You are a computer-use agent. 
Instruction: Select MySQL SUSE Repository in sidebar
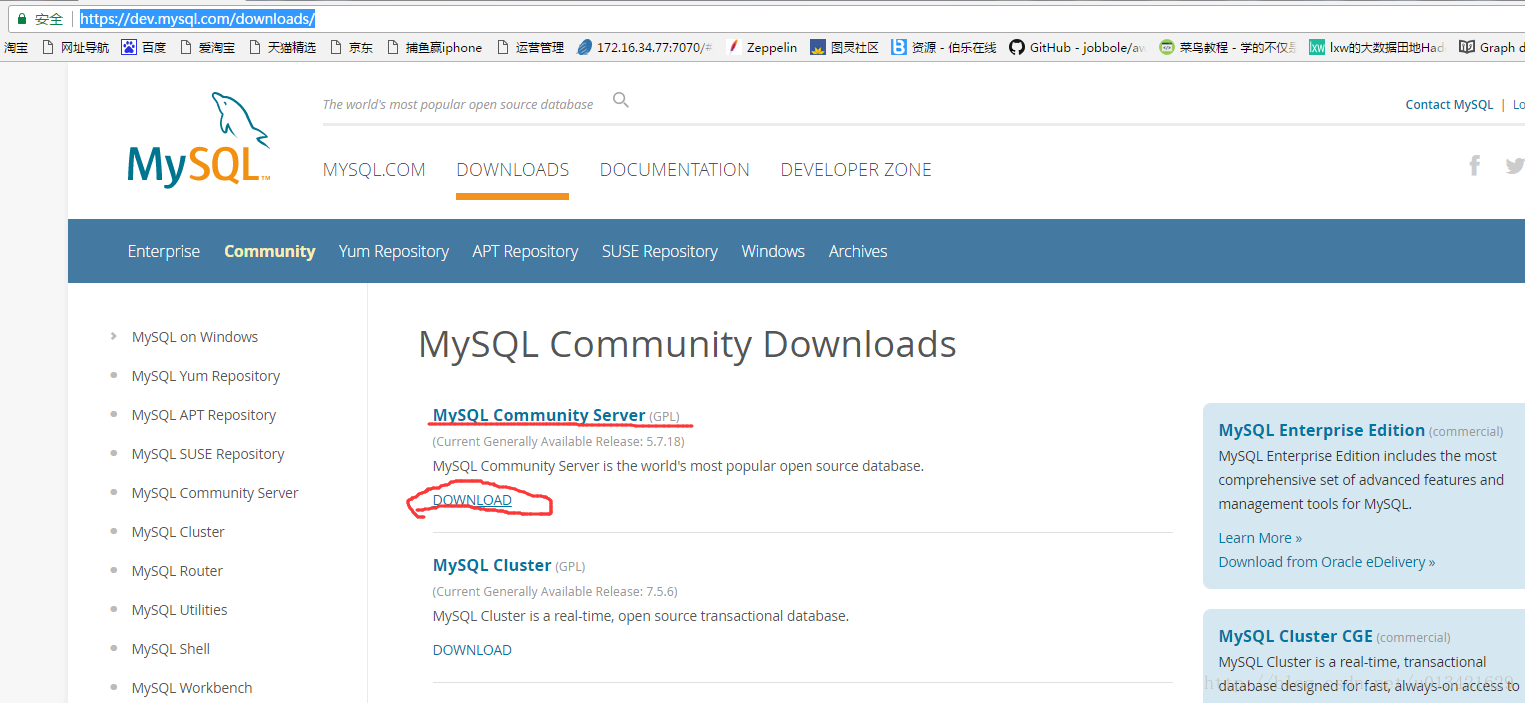[x=208, y=454]
